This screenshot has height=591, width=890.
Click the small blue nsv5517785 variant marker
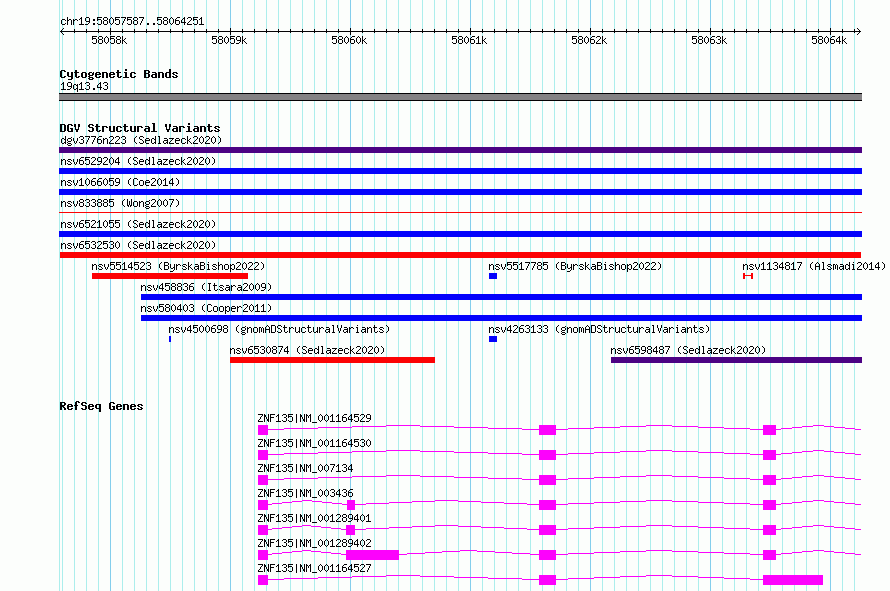click(493, 276)
